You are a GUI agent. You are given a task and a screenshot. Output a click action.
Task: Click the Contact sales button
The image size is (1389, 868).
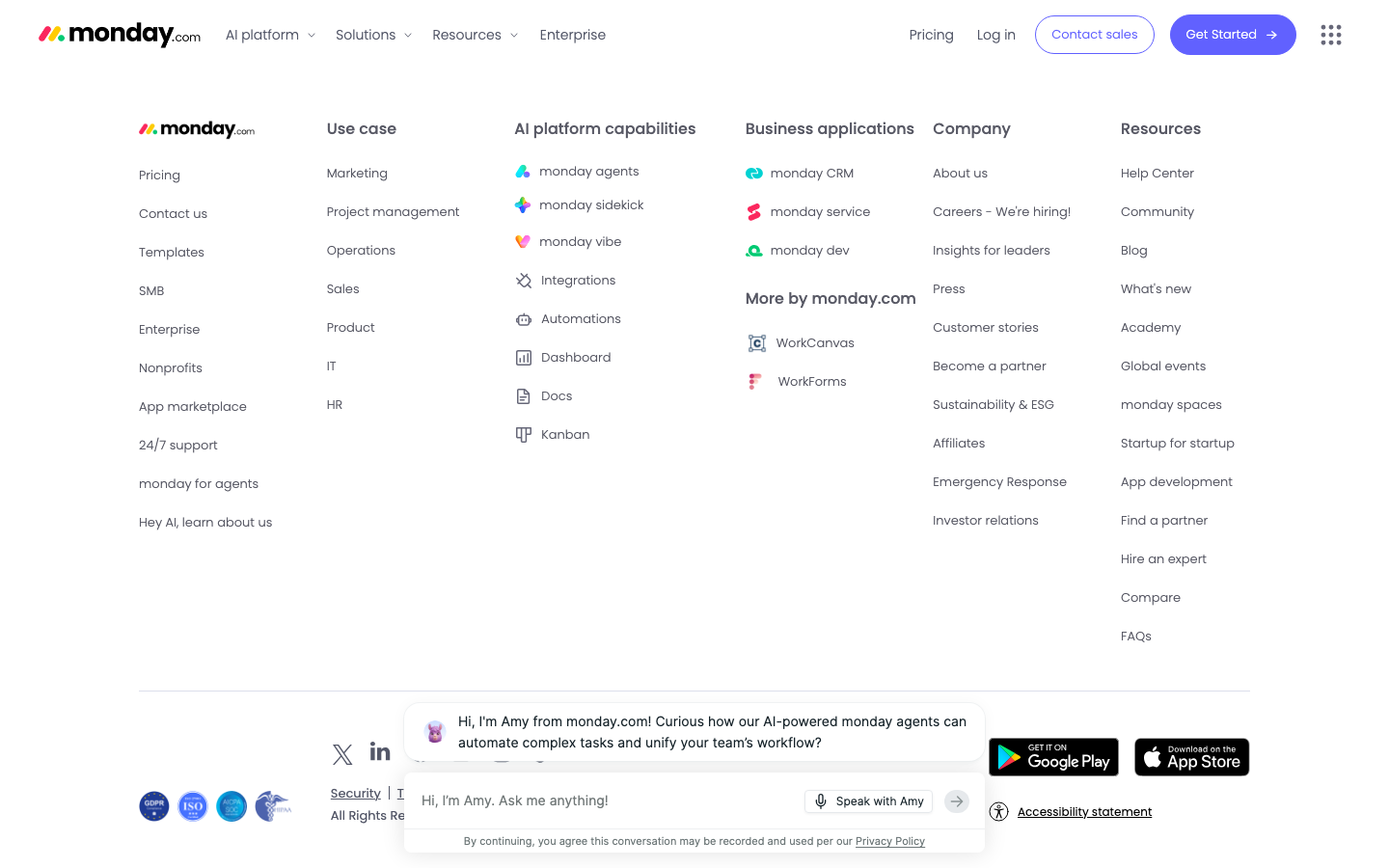(1095, 35)
